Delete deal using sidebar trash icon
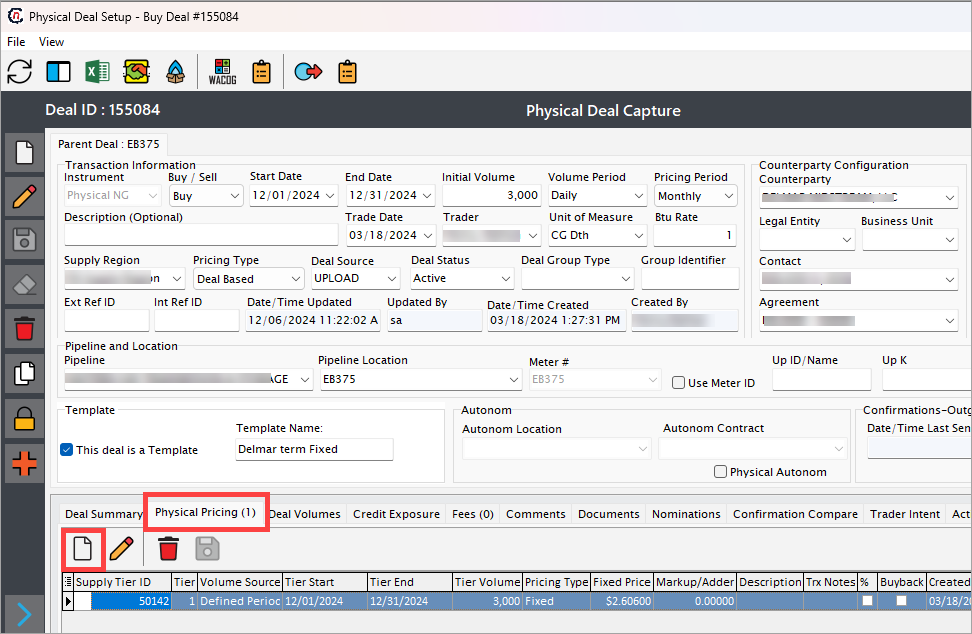 24,328
